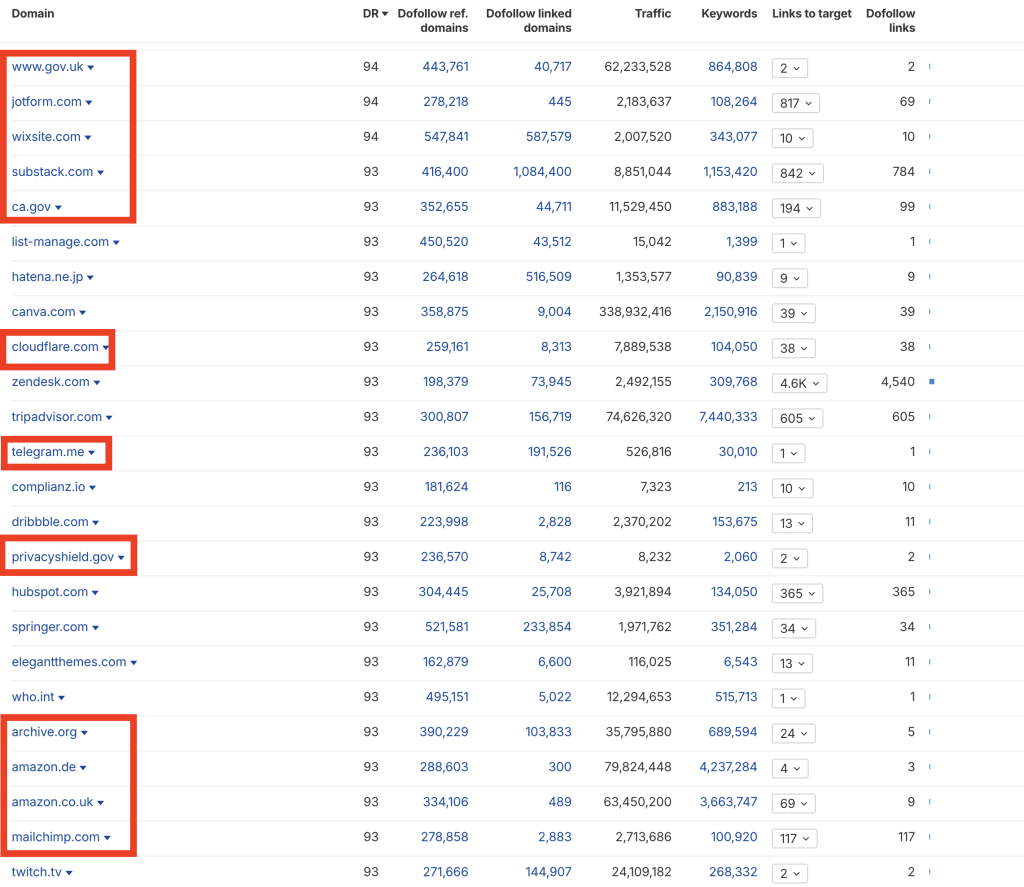Open the complianz.io domain link
Viewport: 1024px width, 887px height.
(x=48, y=487)
